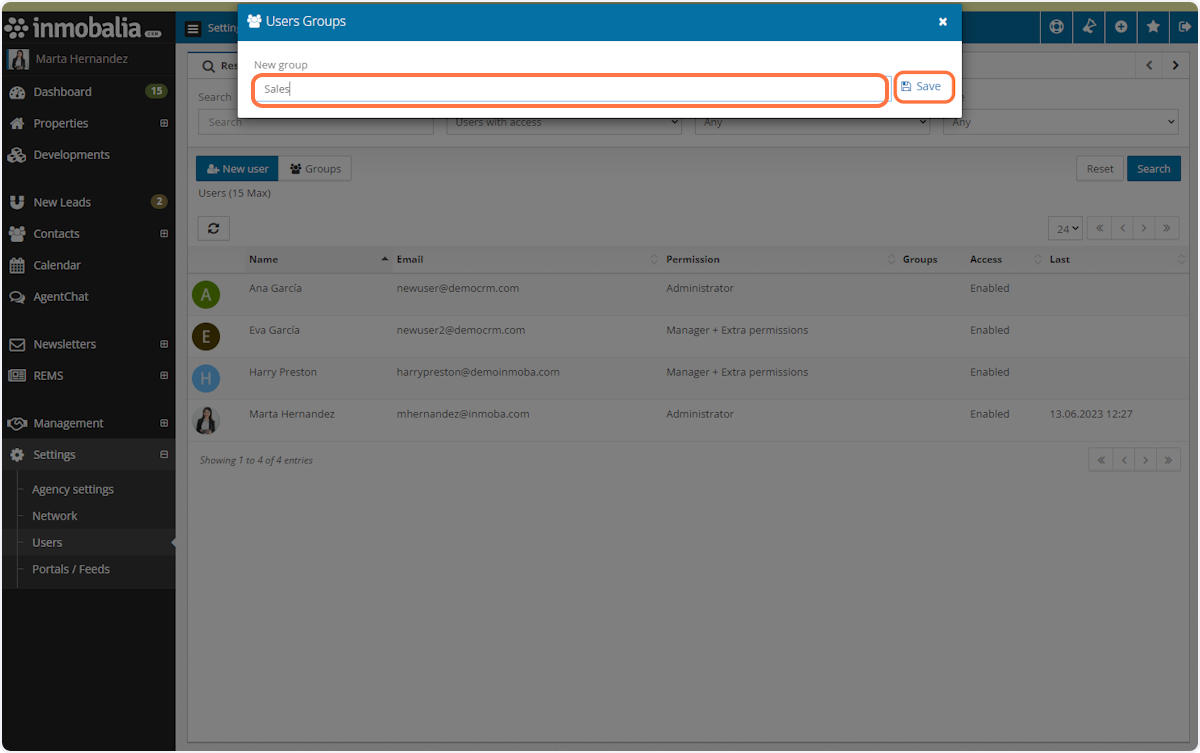Open the Calendar sidebar item

pyautogui.click(x=57, y=265)
